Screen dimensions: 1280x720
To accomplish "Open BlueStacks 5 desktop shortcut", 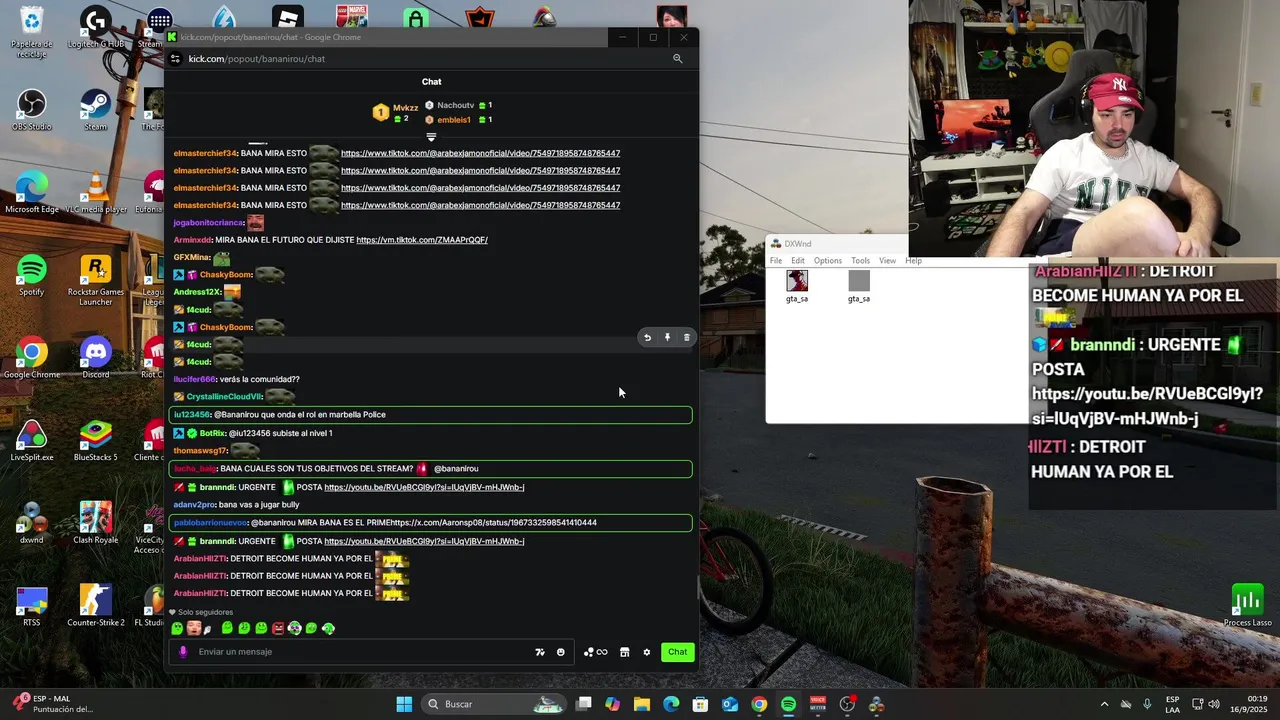I will point(96,442).
